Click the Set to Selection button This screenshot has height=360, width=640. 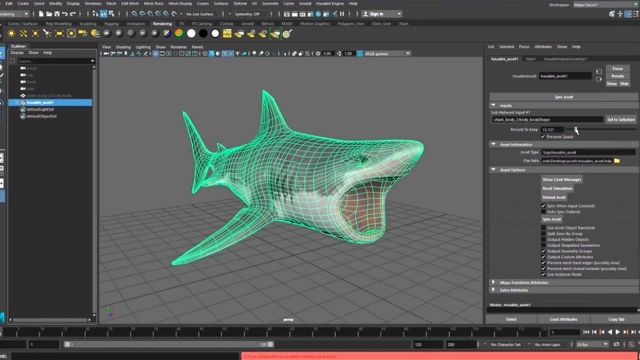click(621, 120)
